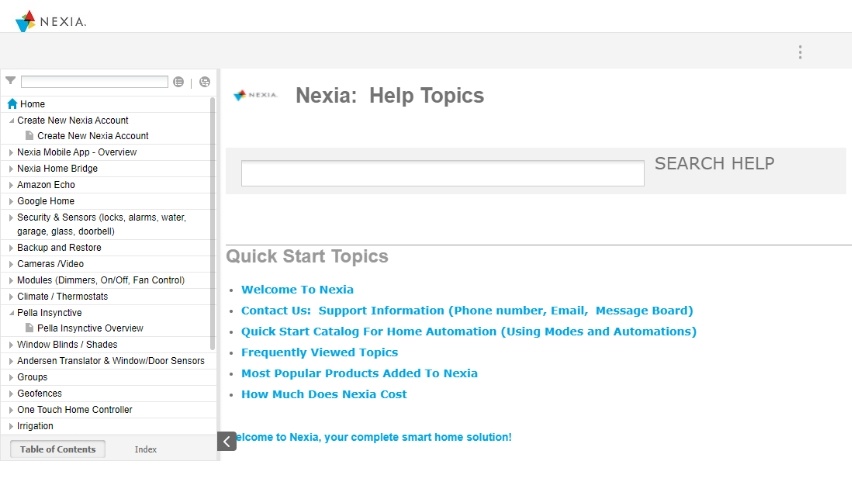Image resolution: width=852 pixels, height=483 pixels.
Task: Select the Table of Contents tab
Action: (58, 449)
